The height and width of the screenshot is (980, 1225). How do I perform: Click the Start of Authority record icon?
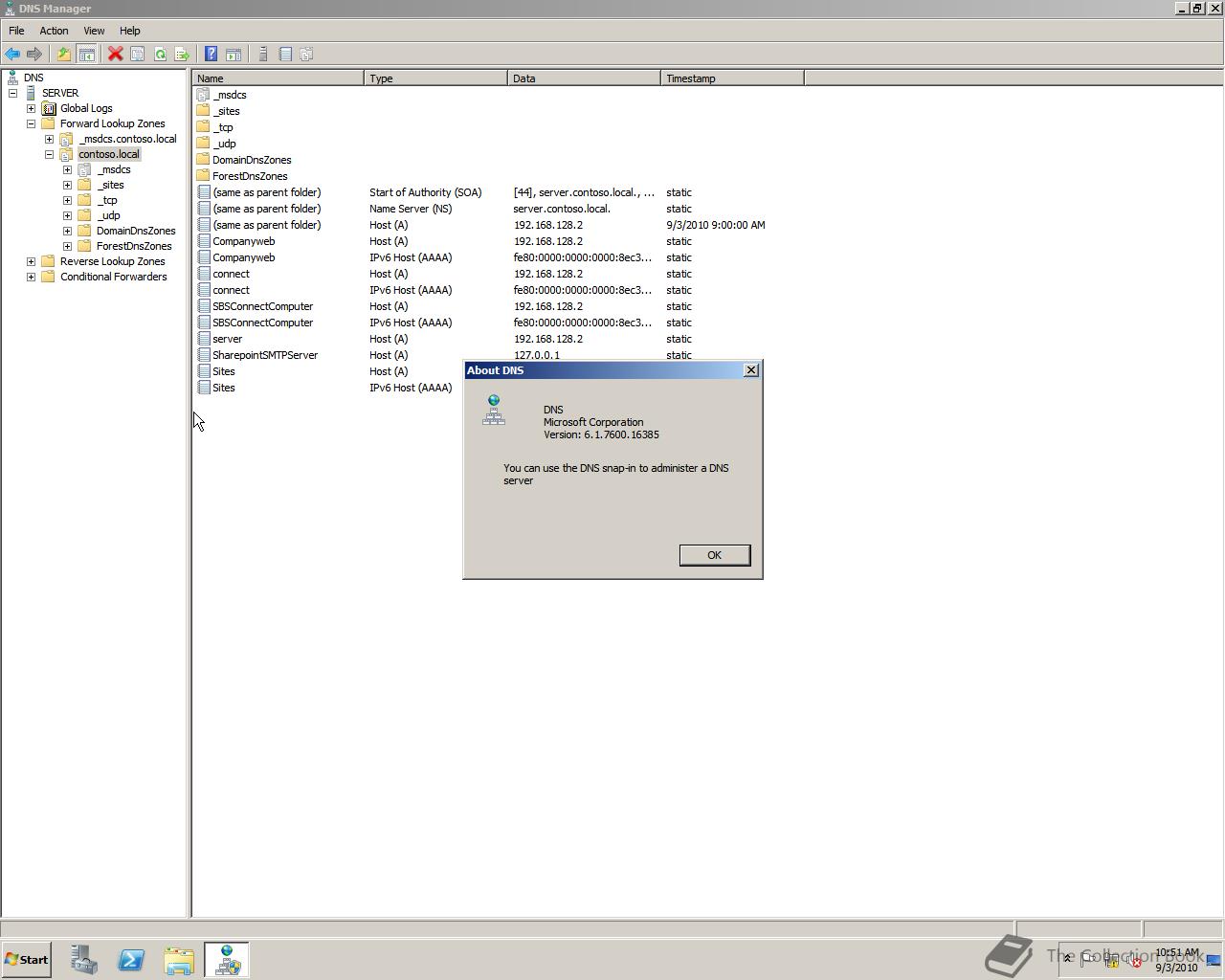click(x=203, y=192)
